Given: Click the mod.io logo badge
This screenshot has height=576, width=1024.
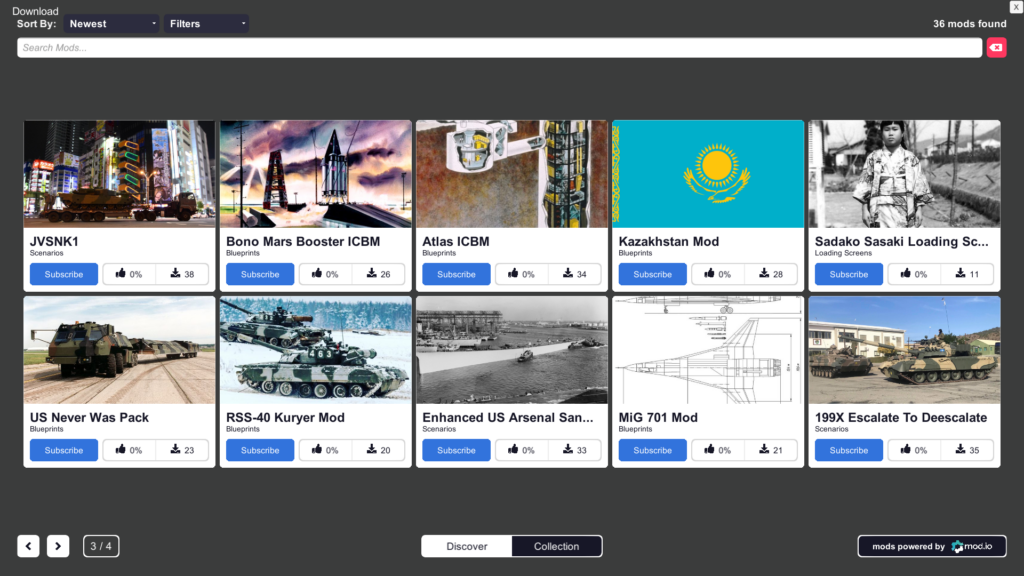Looking at the screenshot, I should [x=931, y=546].
